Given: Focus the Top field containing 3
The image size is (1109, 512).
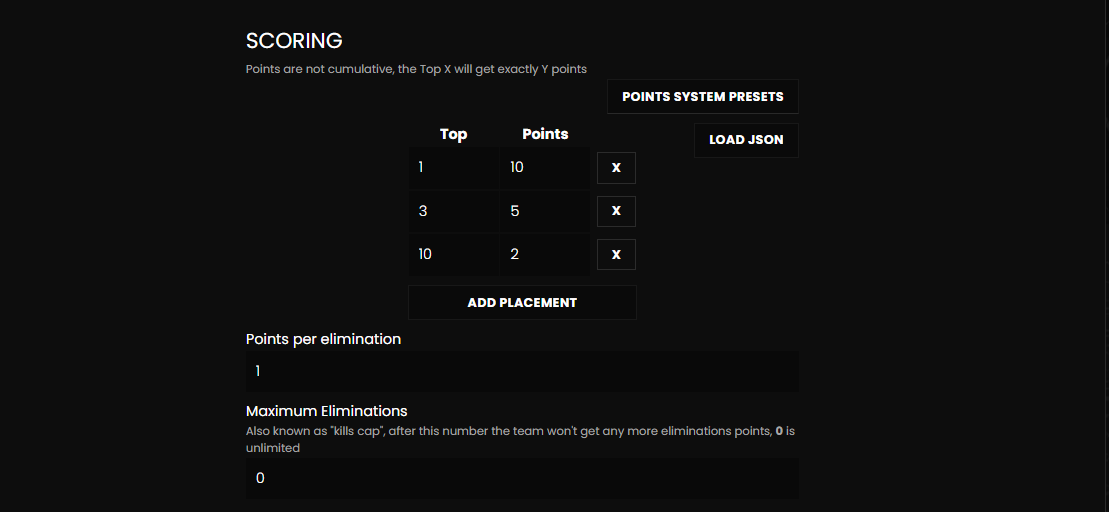Looking at the screenshot, I should pos(453,211).
